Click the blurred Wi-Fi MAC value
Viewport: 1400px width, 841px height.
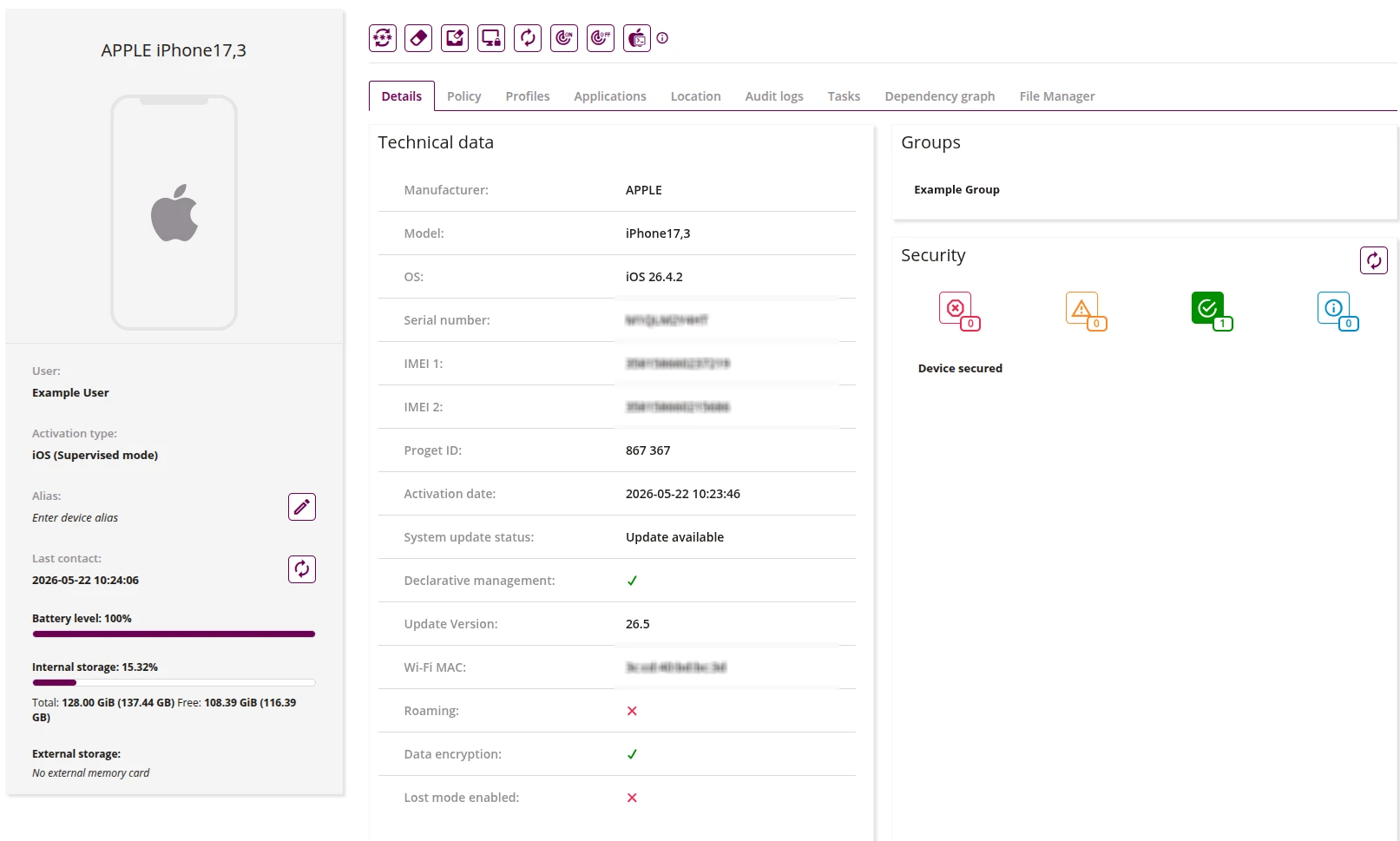(676, 667)
